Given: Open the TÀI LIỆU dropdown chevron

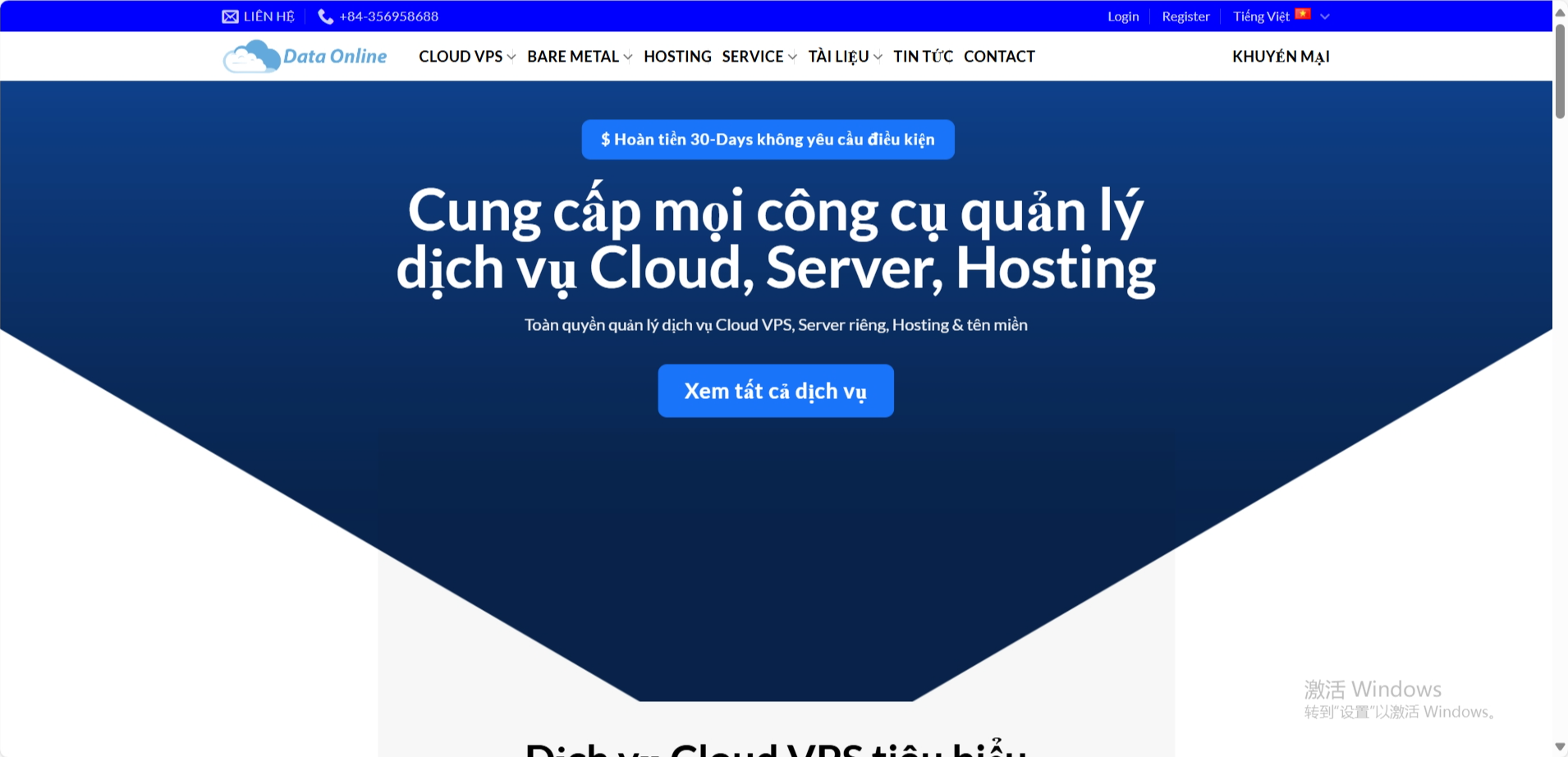Looking at the screenshot, I should tap(878, 57).
